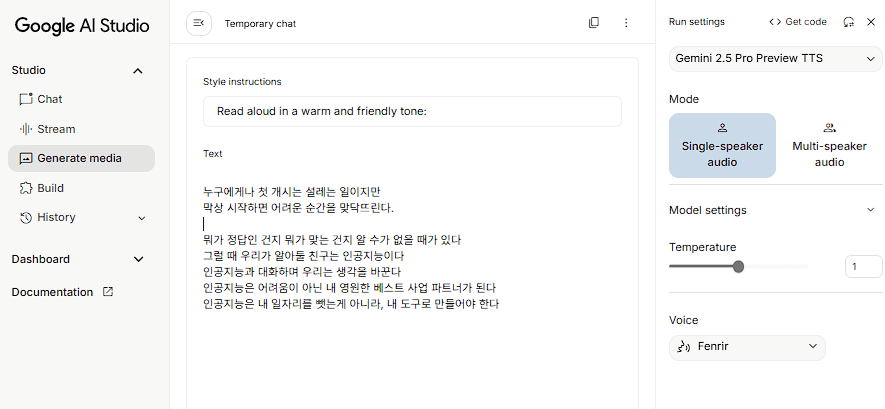Select Generate media in sidebar
Image resolution: width=885 pixels, height=409 pixels.
80,158
